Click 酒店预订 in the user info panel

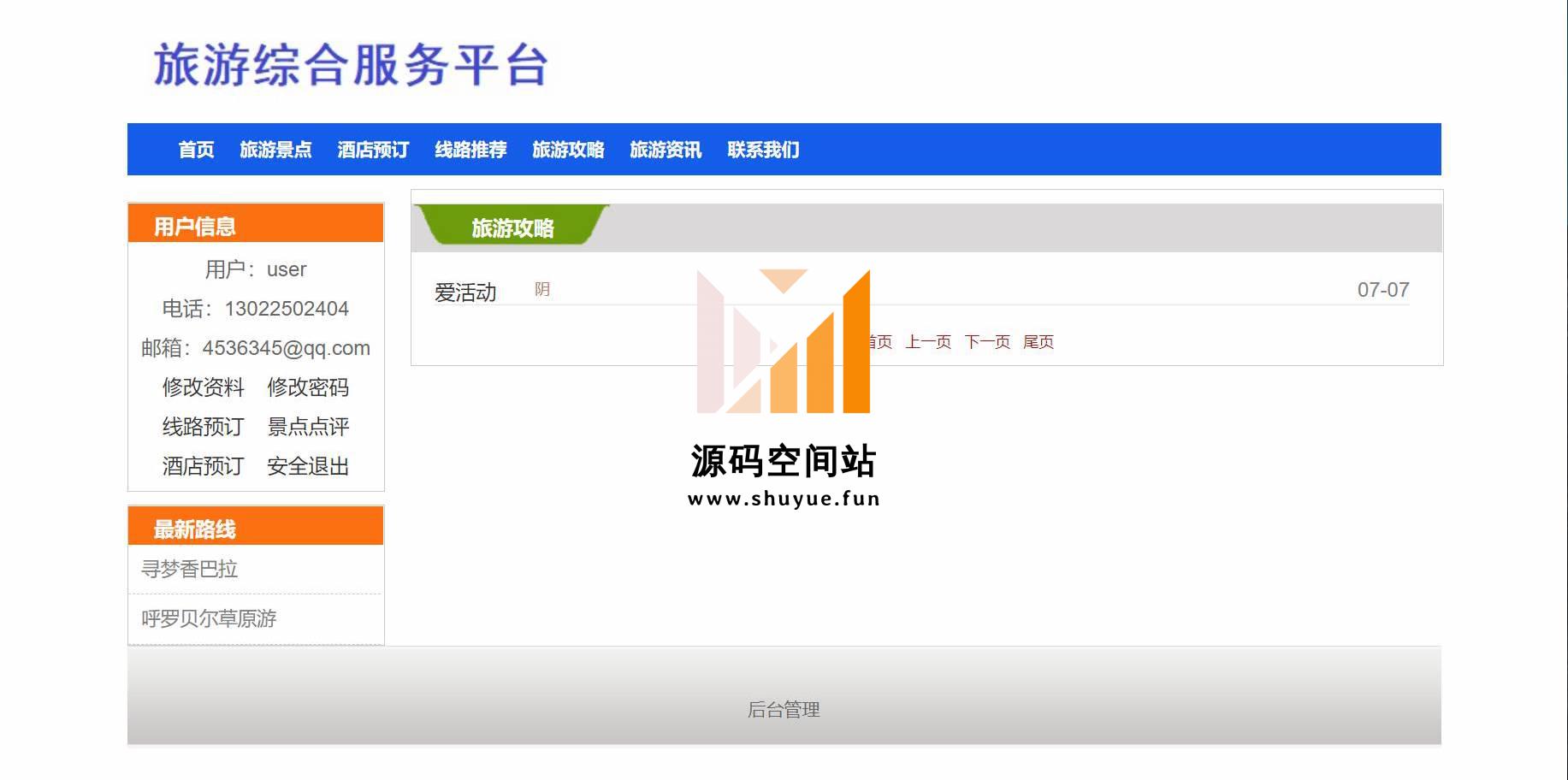point(204,466)
